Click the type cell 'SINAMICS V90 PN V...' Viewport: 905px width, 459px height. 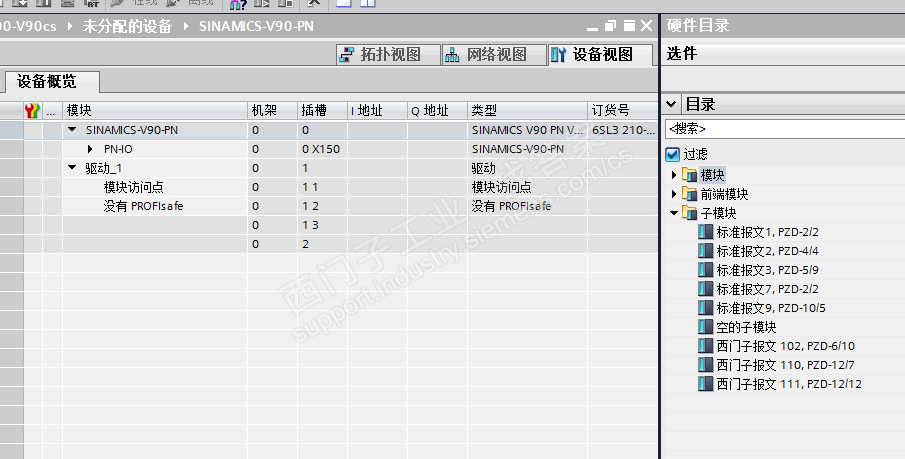point(527,130)
